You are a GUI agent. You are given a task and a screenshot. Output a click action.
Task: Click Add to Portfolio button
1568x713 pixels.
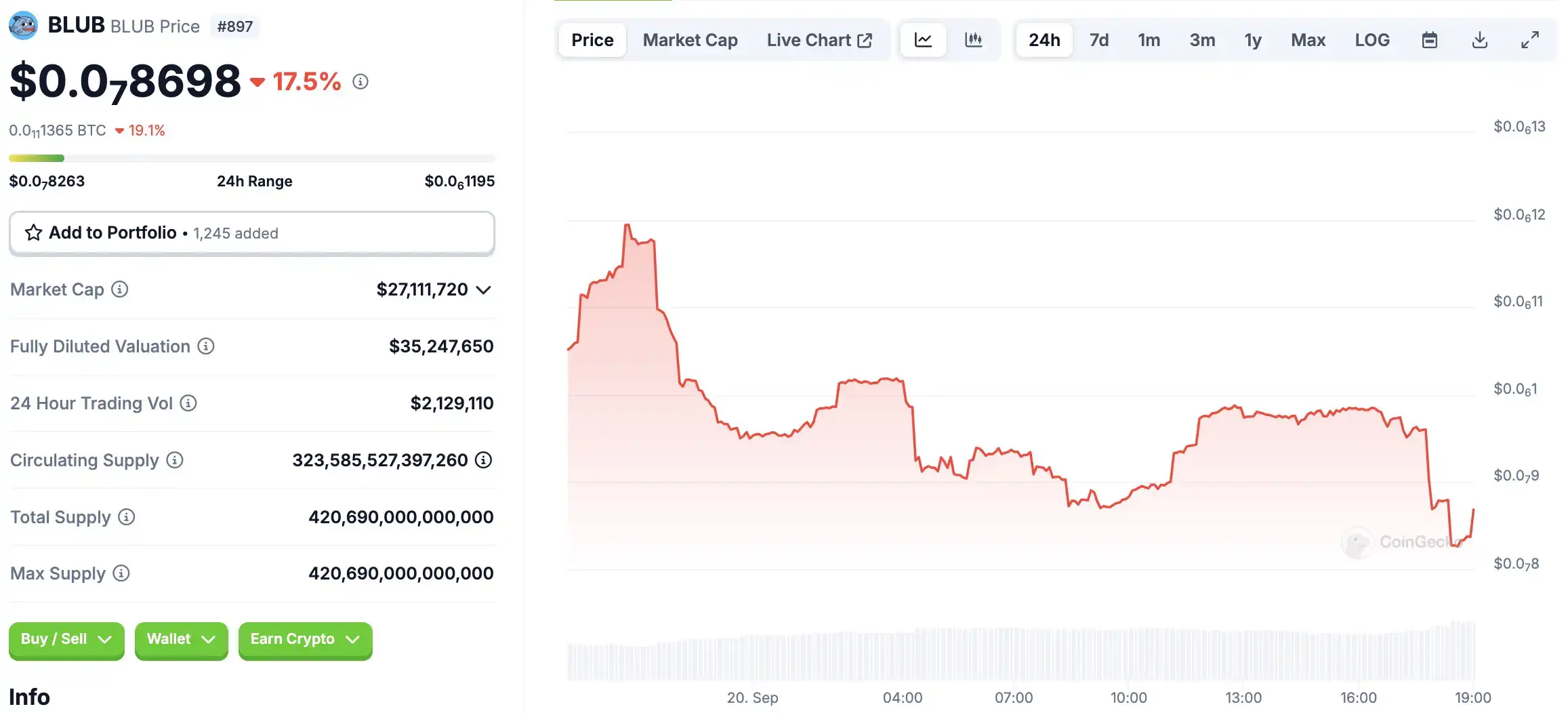[251, 233]
